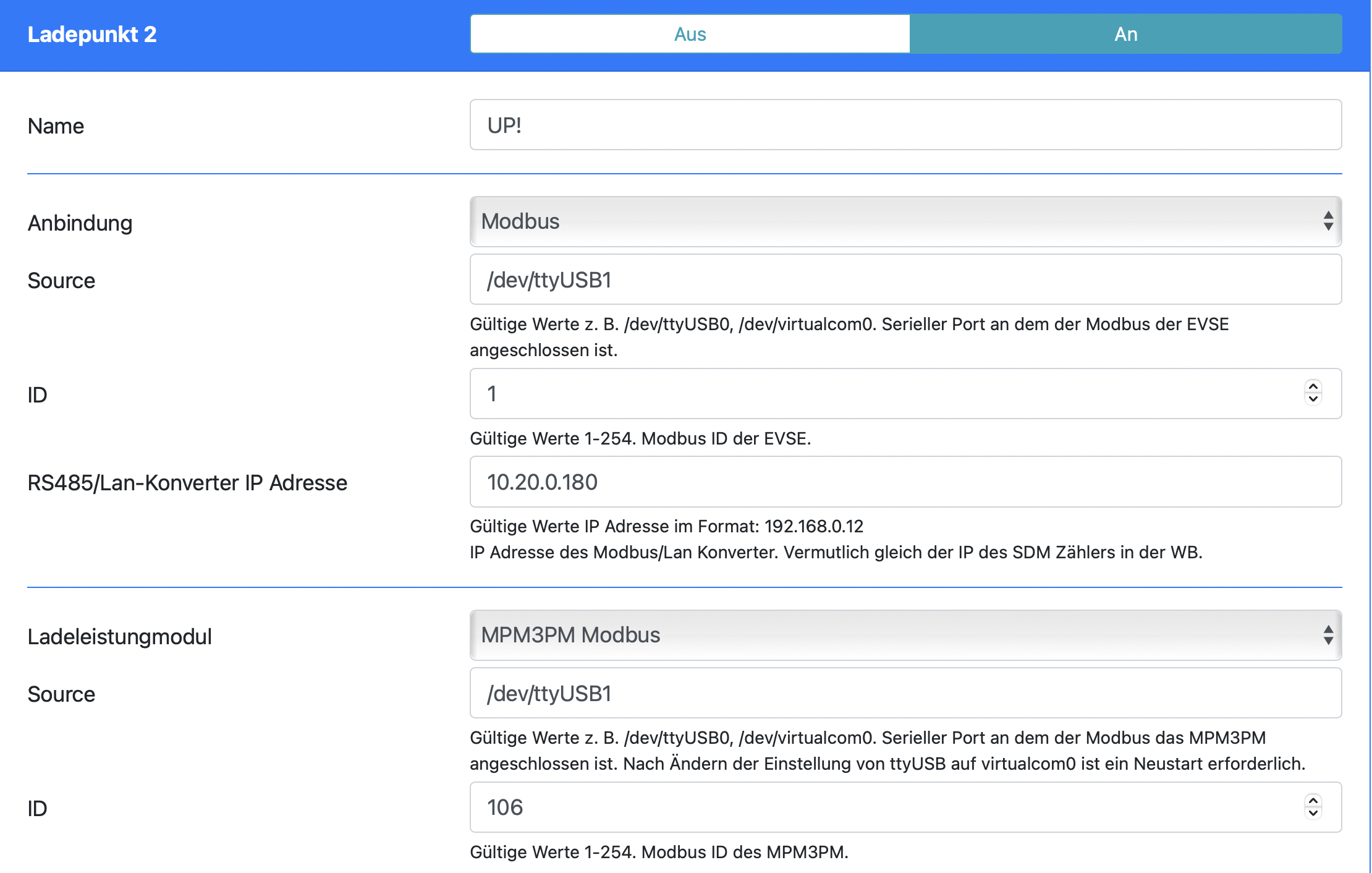1372x873 pixels.
Task: Increase the MPM3PM ID stepper up arrow
Action: [1313, 800]
